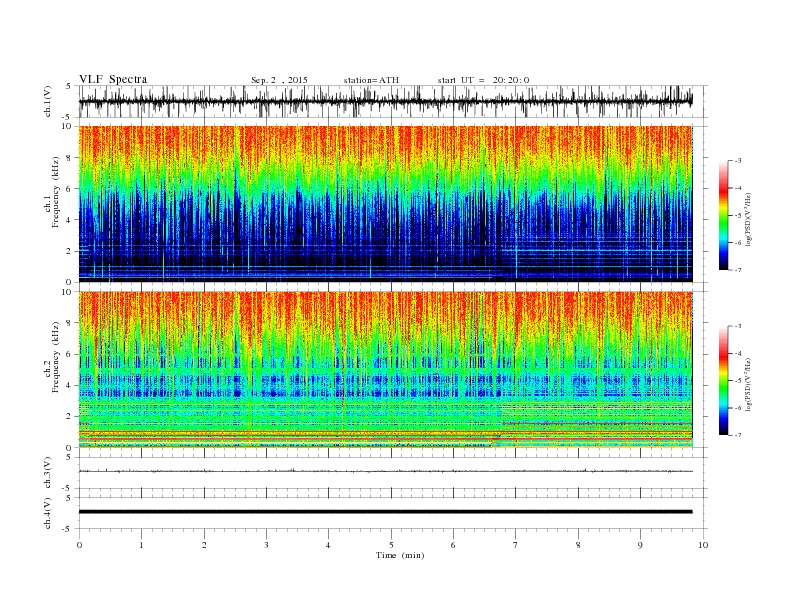Click the upper color scale bar

[x=723, y=215]
